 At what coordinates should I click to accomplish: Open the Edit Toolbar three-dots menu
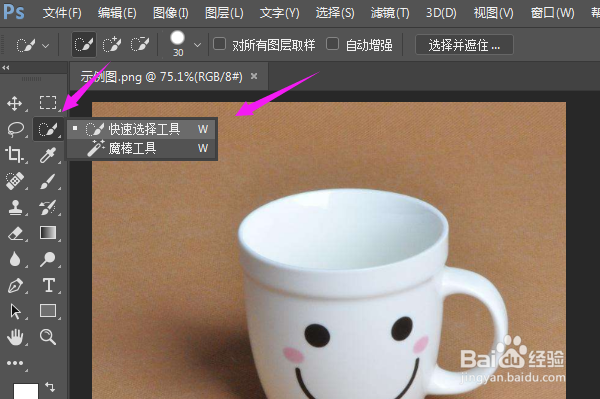pyautogui.click(x=15, y=363)
